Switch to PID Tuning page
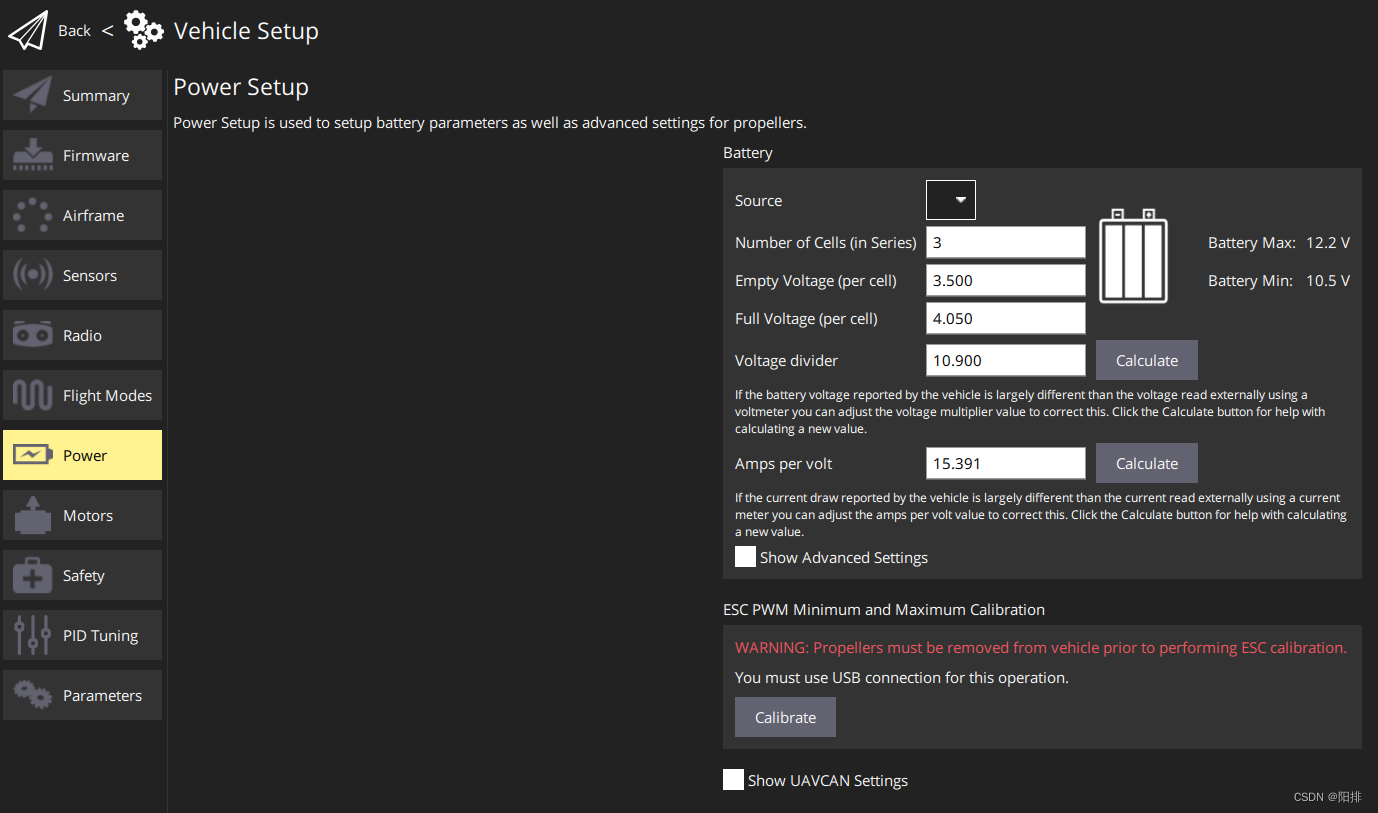1378x813 pixels. (82, 635)
